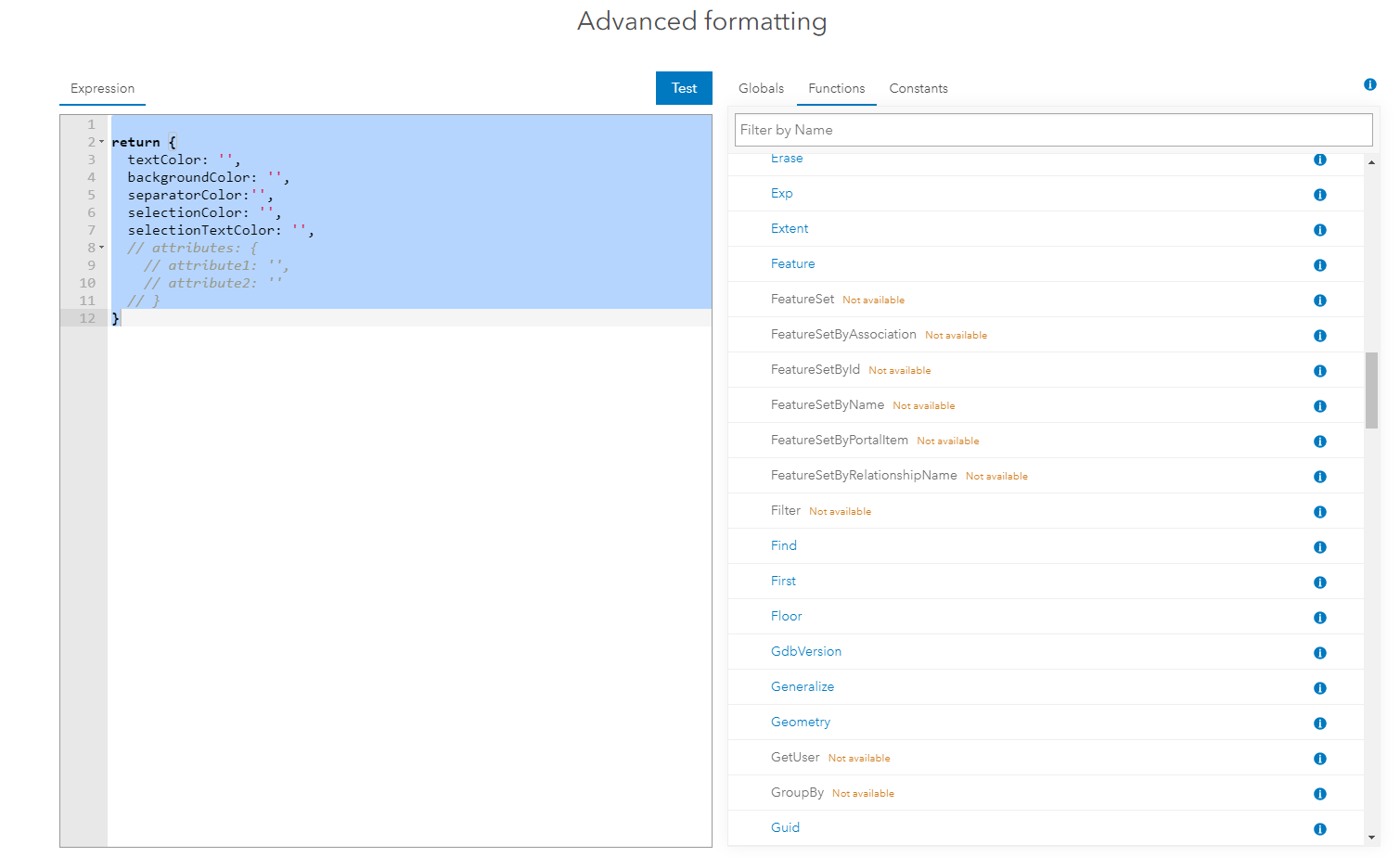Focus the Filter by Name field
This screenshot has height=857, width=1400.
pos(1053,130)
